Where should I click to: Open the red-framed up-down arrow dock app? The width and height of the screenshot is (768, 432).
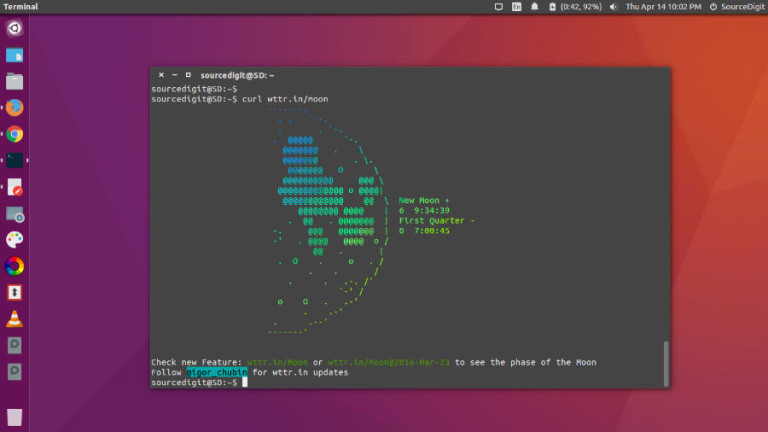click(14, 293)
